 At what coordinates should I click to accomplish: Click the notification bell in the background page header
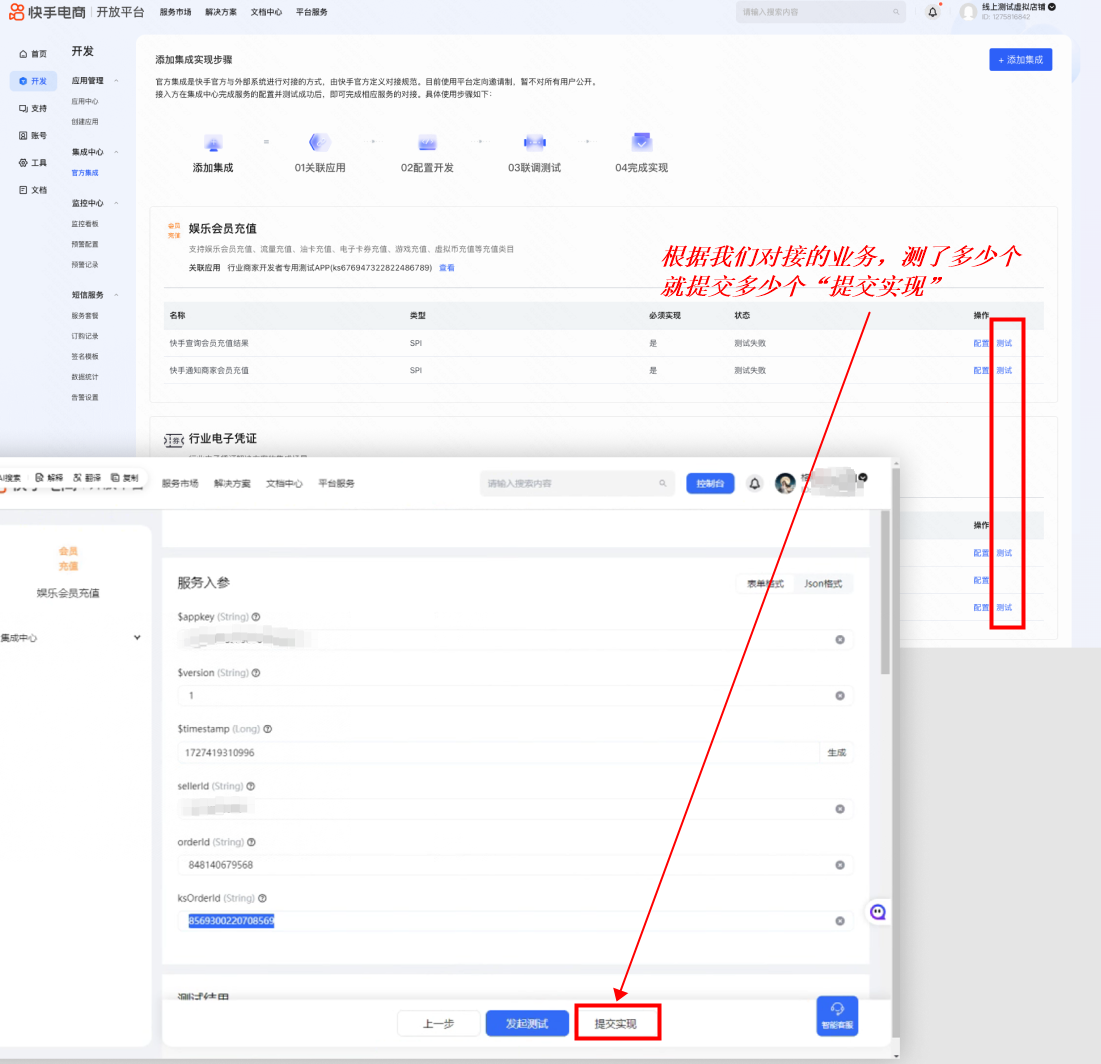point(932,12)
